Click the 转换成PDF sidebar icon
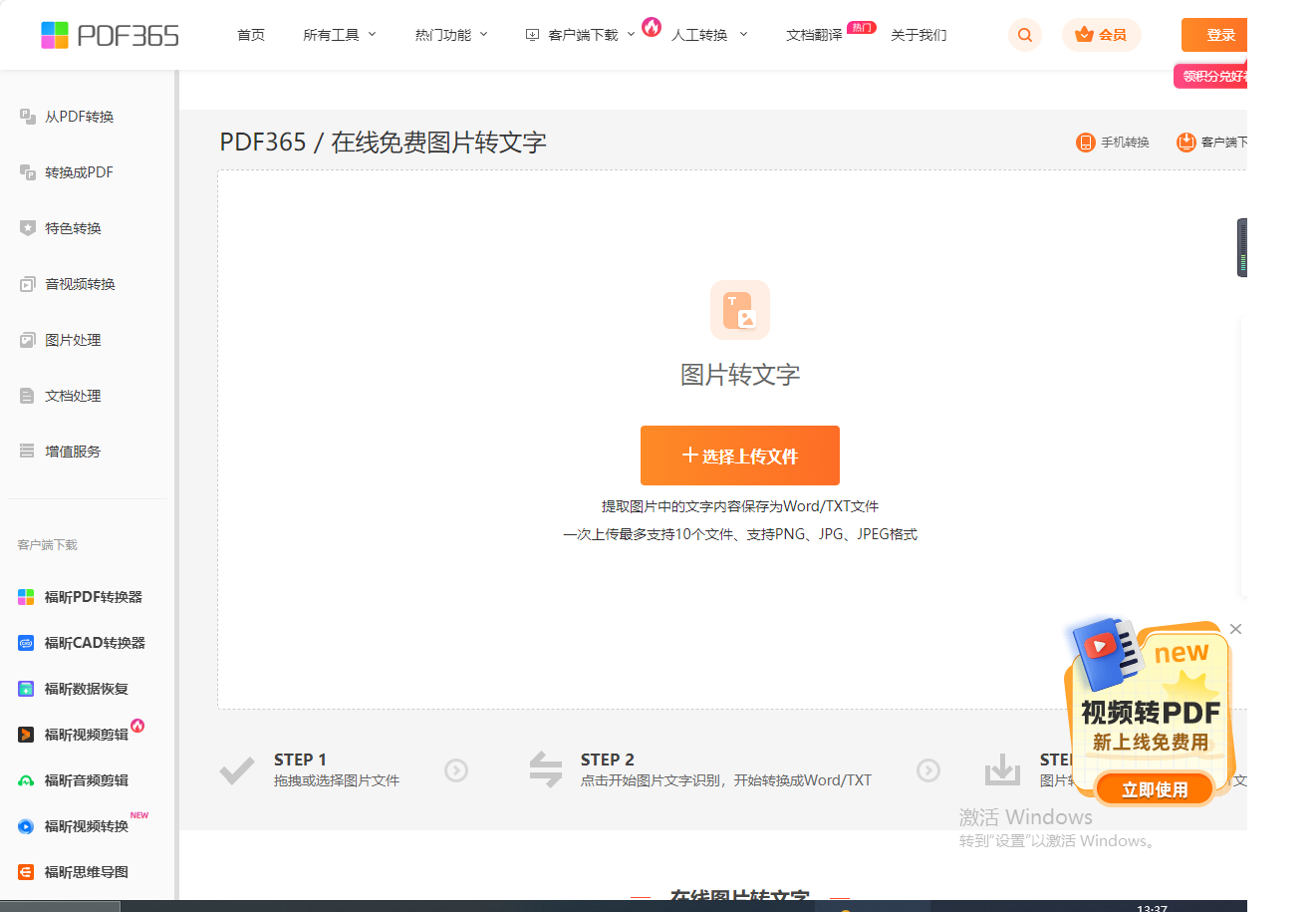Image resolution: width=1316 pixels, height=912 pixels. click(28, 172)
